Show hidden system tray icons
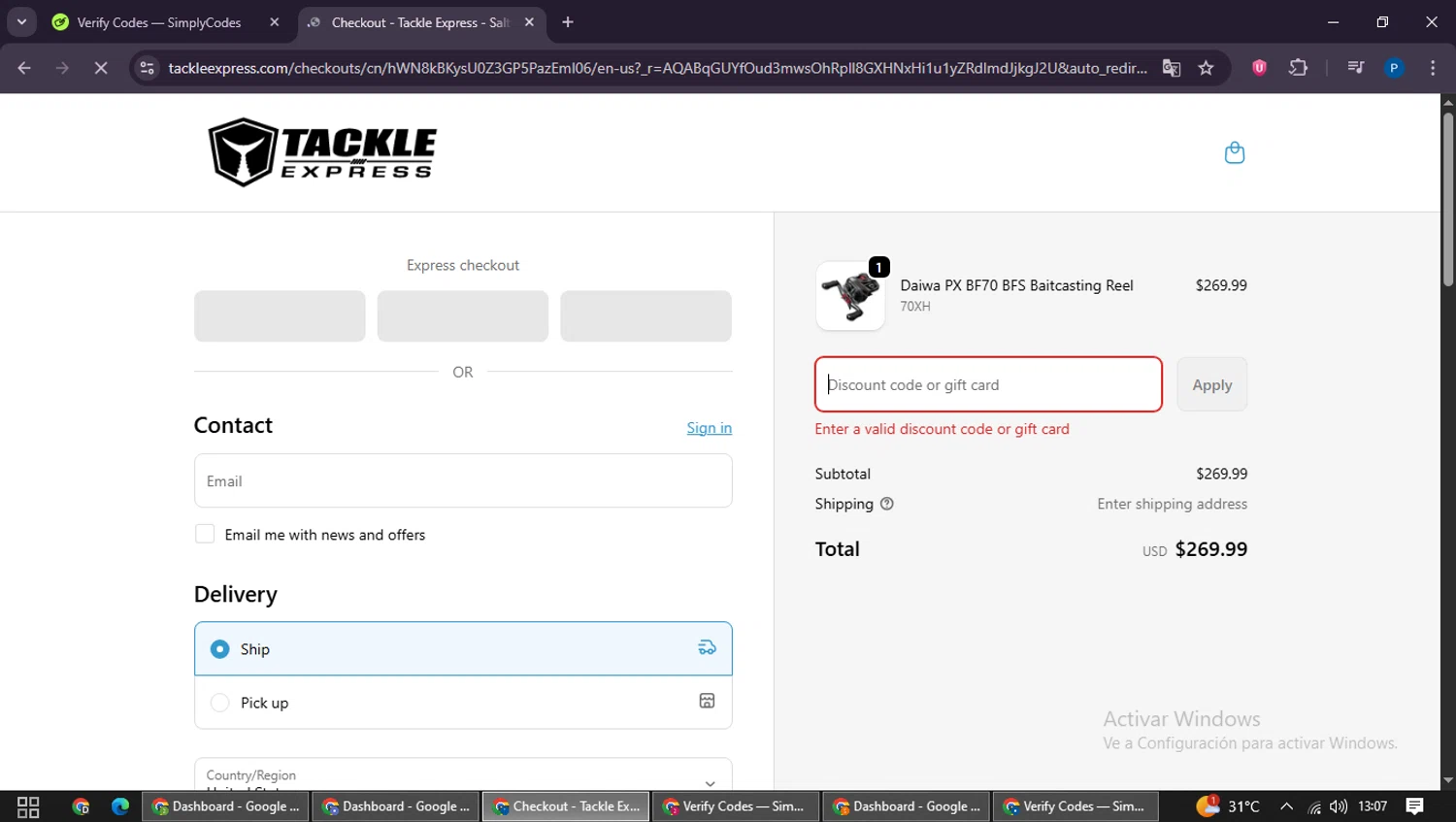1456x822 pixels. pos(1286,806)
